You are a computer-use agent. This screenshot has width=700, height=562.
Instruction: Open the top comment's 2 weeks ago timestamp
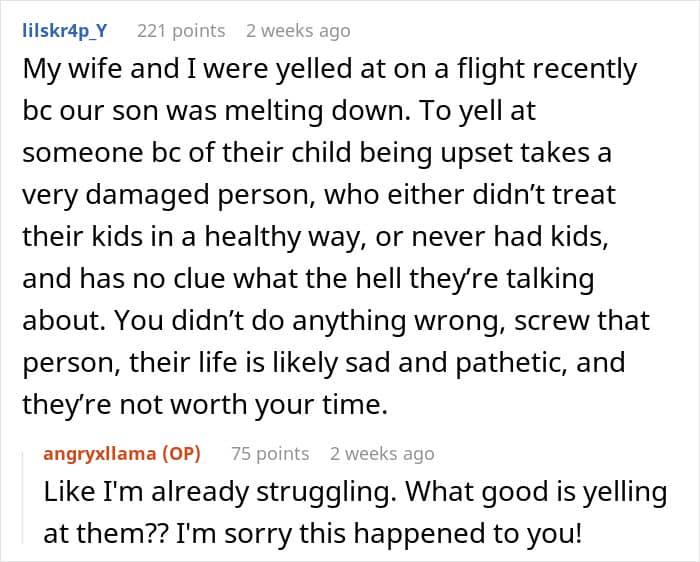[x=298, y=31]
